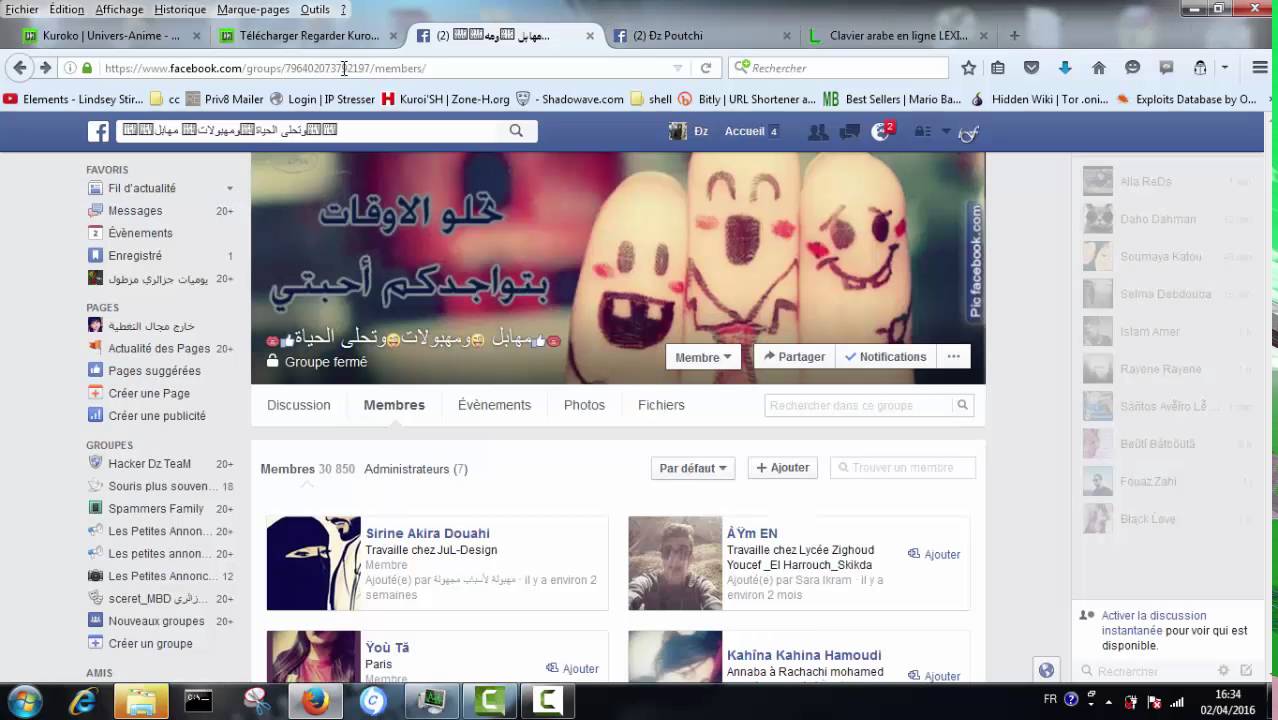Open Facebook notifications globe icon
The image size is (1278, 720).
click(881, 132)
